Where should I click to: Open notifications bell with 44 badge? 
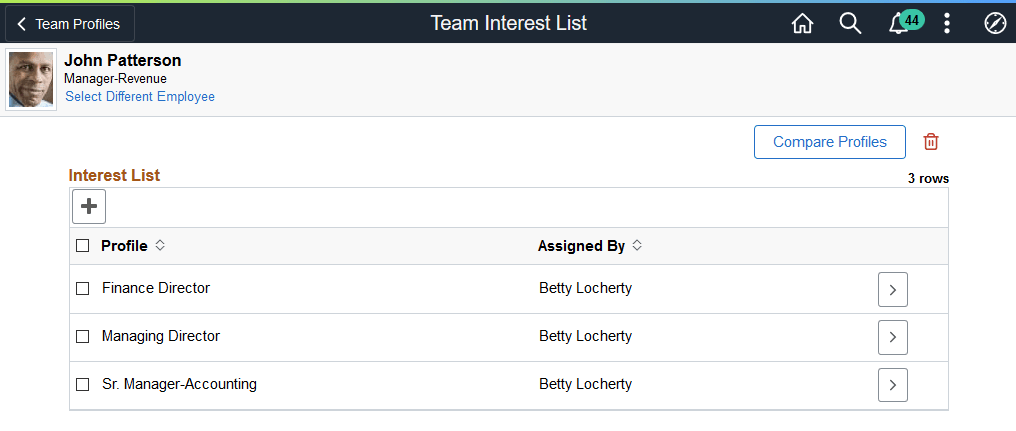900,24
